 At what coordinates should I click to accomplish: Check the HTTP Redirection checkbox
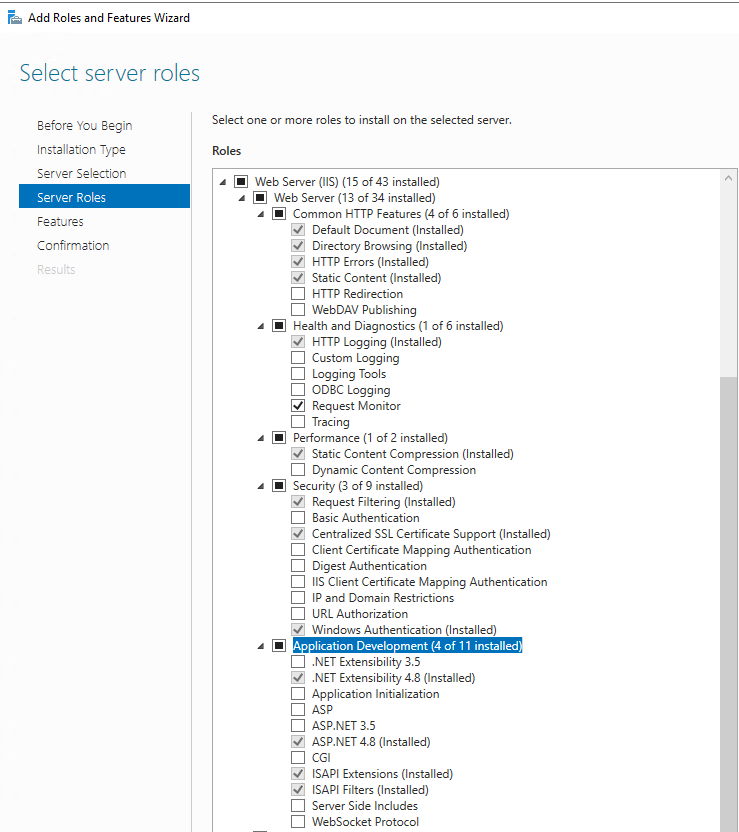pyautogui.click(x=298, y=294)
